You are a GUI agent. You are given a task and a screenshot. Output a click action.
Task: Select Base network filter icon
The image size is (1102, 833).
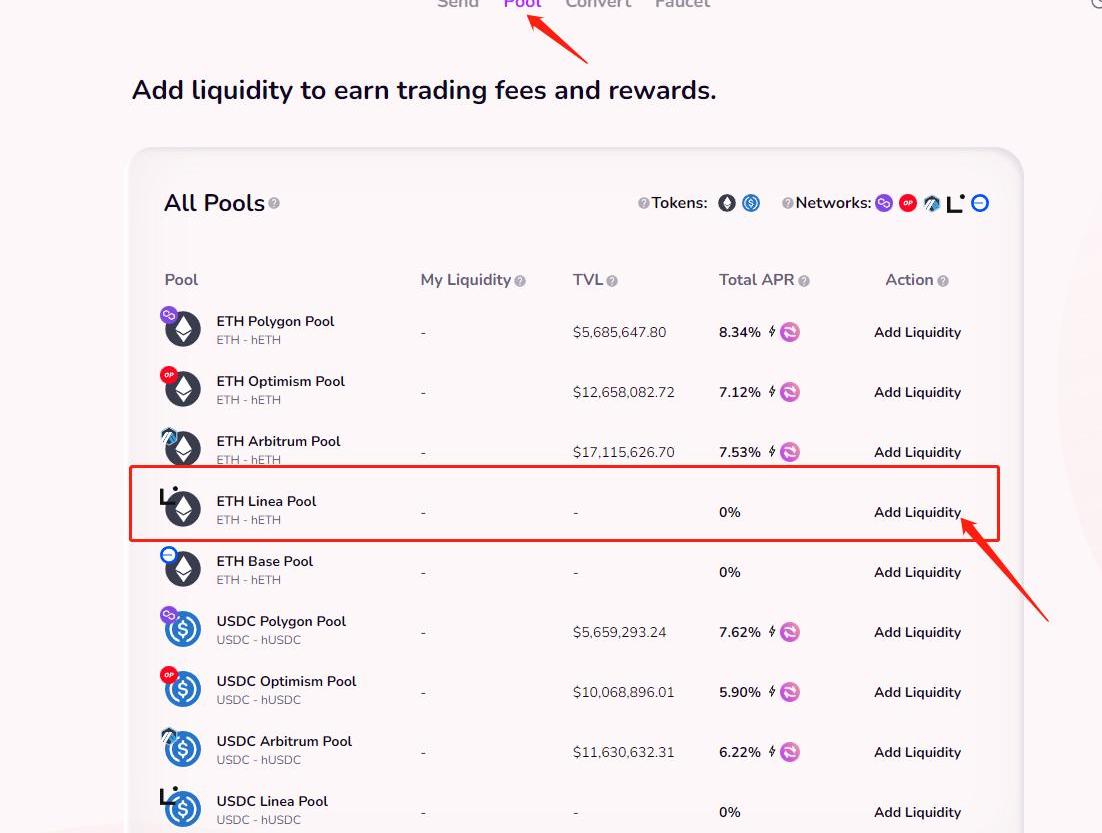coord(980,203)
